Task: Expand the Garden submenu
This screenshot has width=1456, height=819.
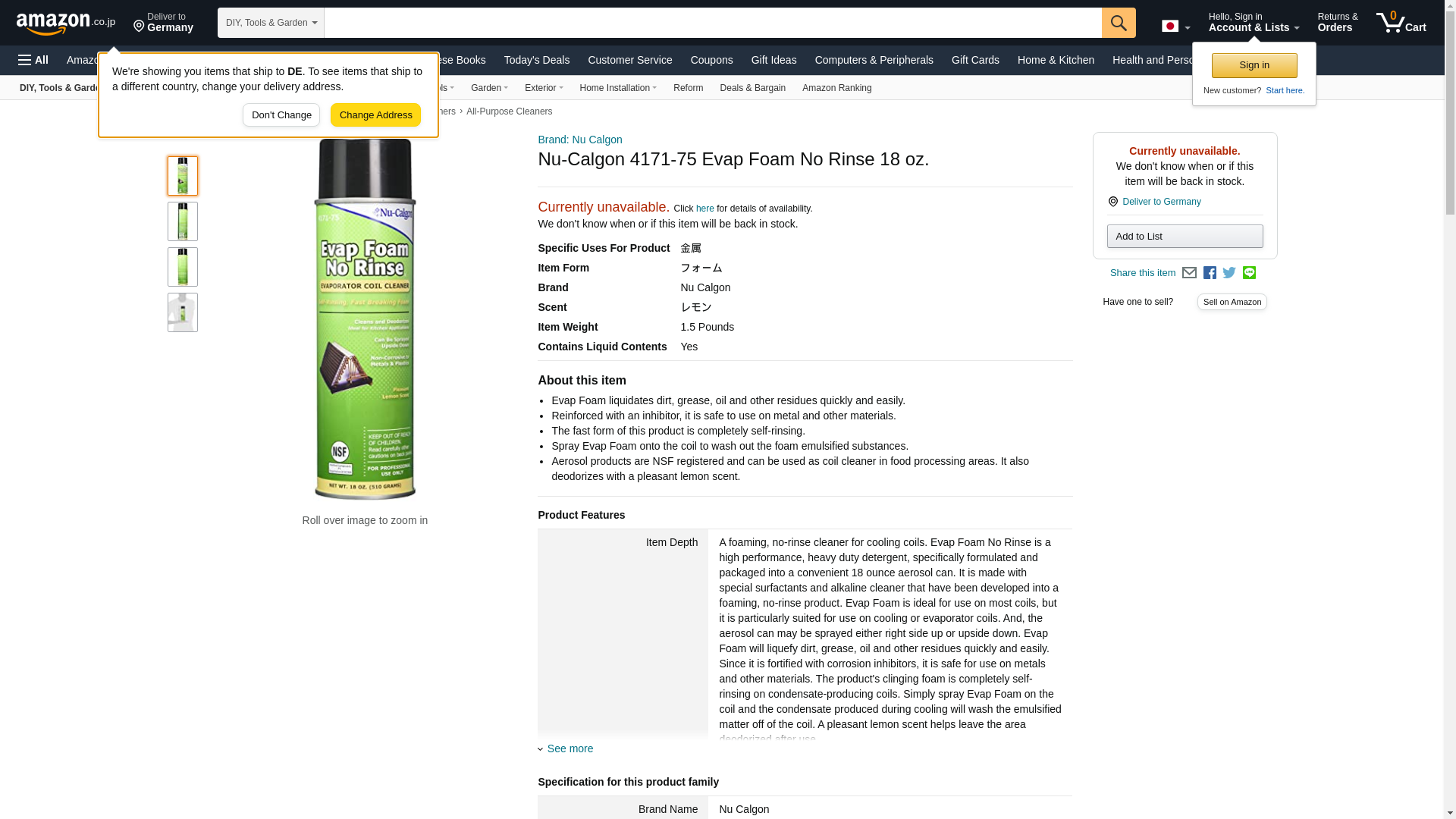Action: coord(489,88)
